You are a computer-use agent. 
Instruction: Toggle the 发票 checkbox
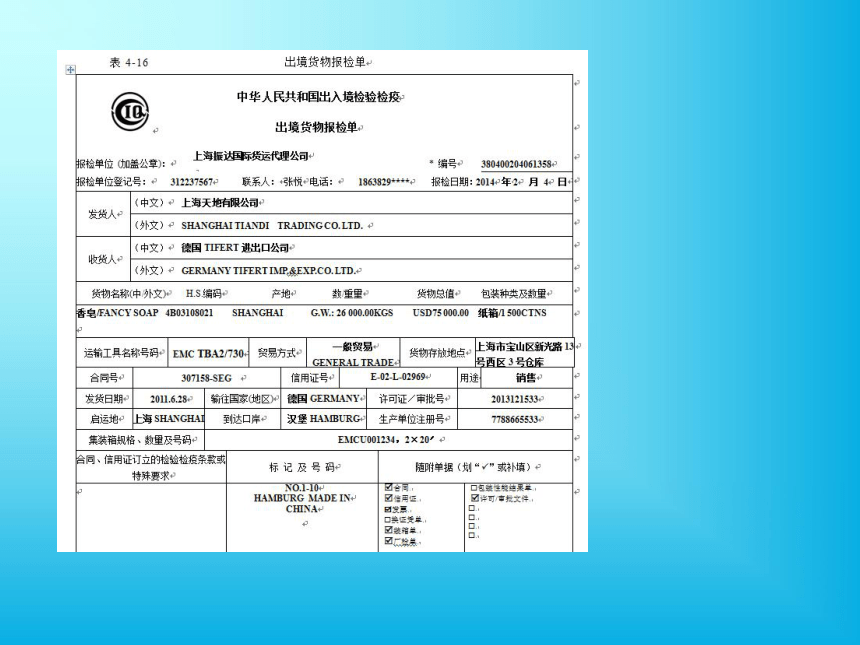tap(388, 509)
